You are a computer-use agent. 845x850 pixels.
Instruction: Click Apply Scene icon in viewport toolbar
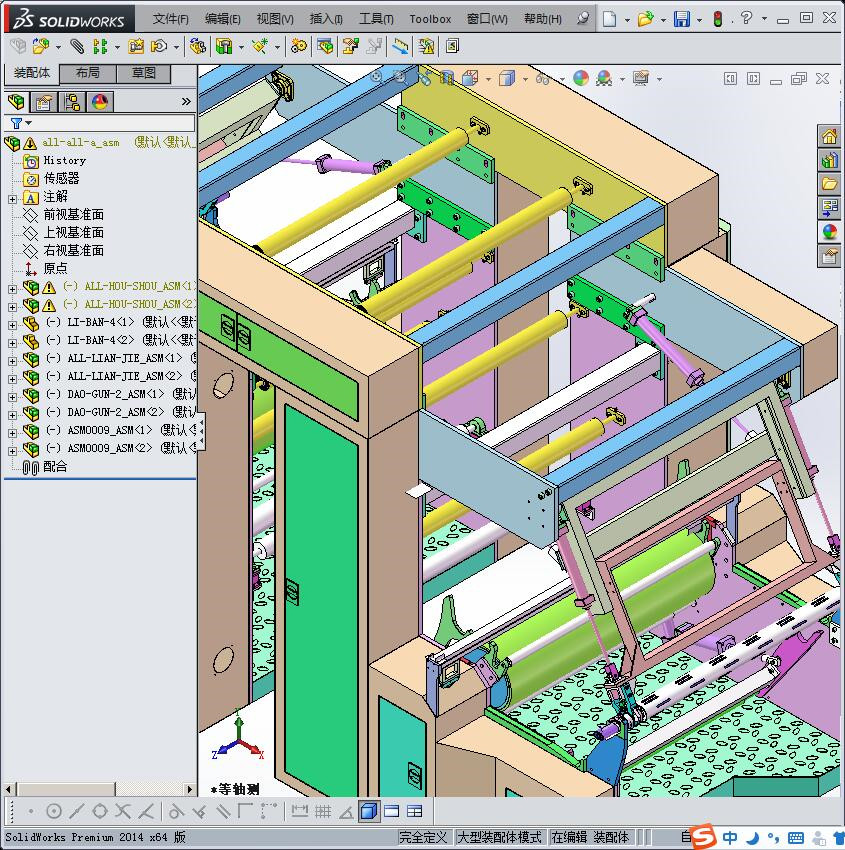click(604, 79)
